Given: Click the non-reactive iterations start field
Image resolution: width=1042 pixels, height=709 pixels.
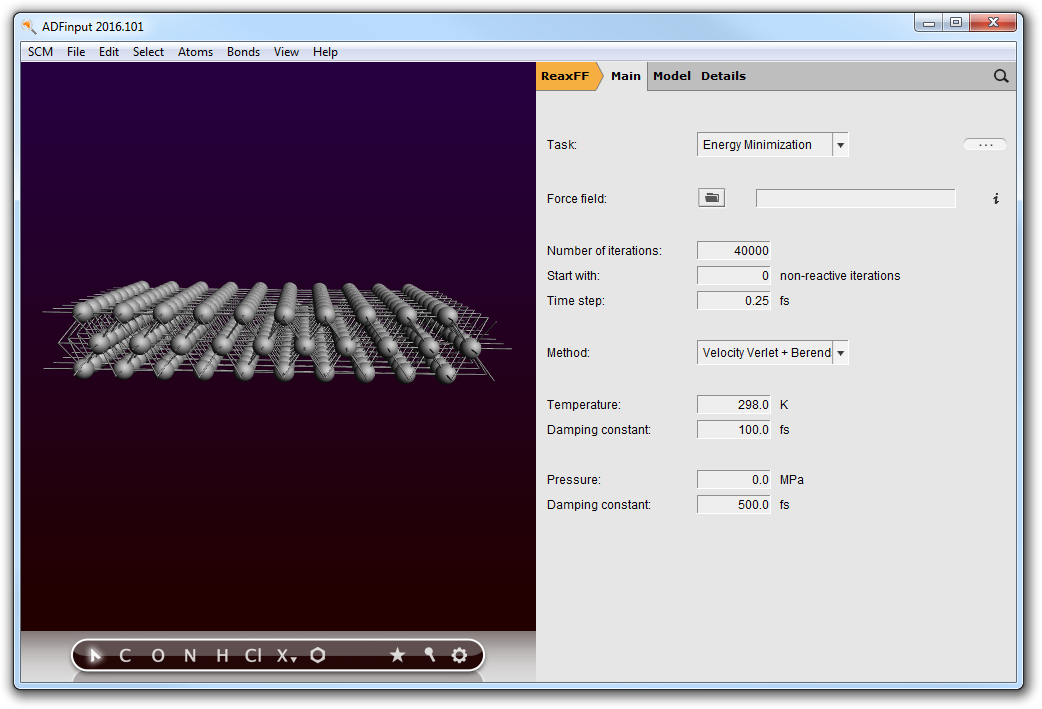Looking at the screenshot, I should tap(734, 276).
